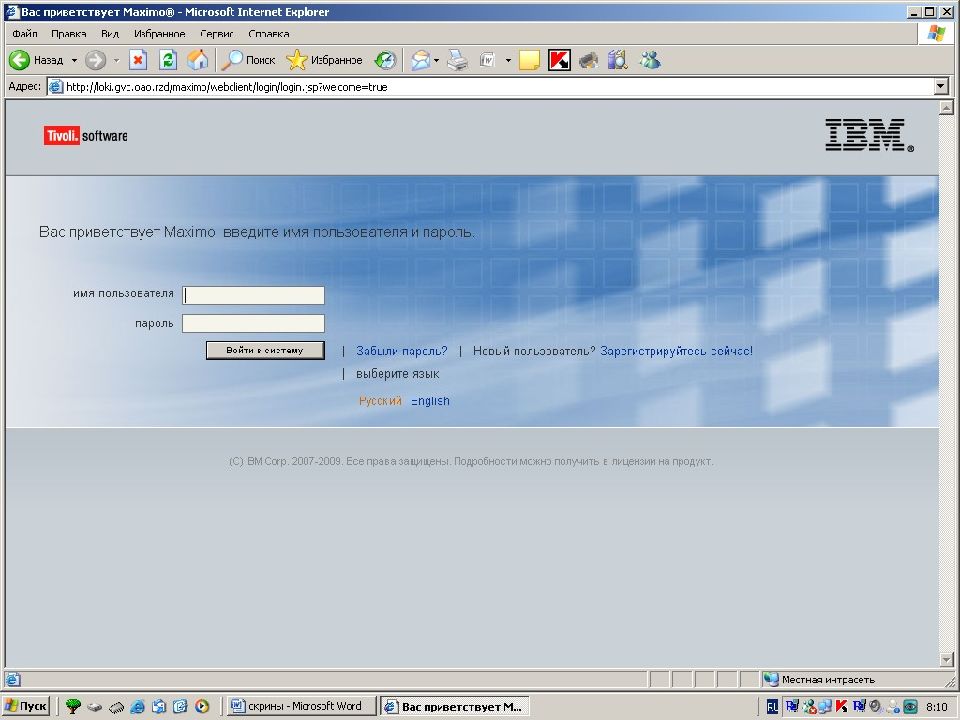This screenshot has width=960, height=720.
Task: Launch Windows Media Player quick launch icon
Action: coord(202,706)
